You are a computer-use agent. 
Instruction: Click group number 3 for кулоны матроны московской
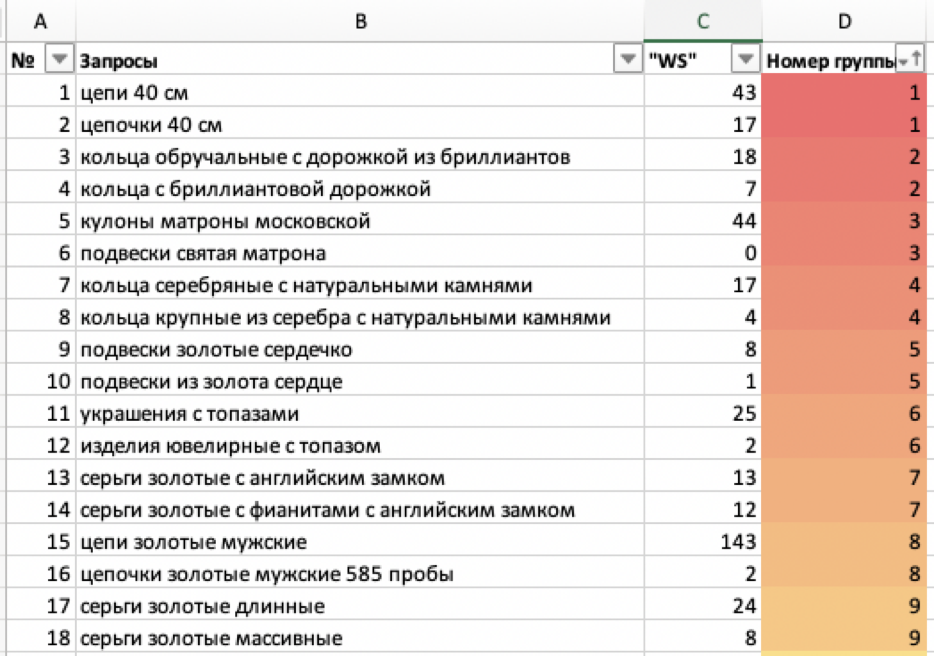click(x=844, y=221)
